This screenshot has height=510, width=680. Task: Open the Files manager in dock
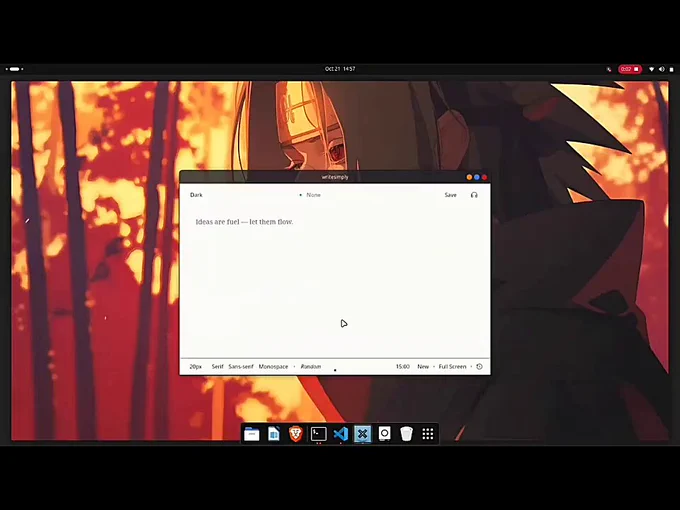coord(252,434)
